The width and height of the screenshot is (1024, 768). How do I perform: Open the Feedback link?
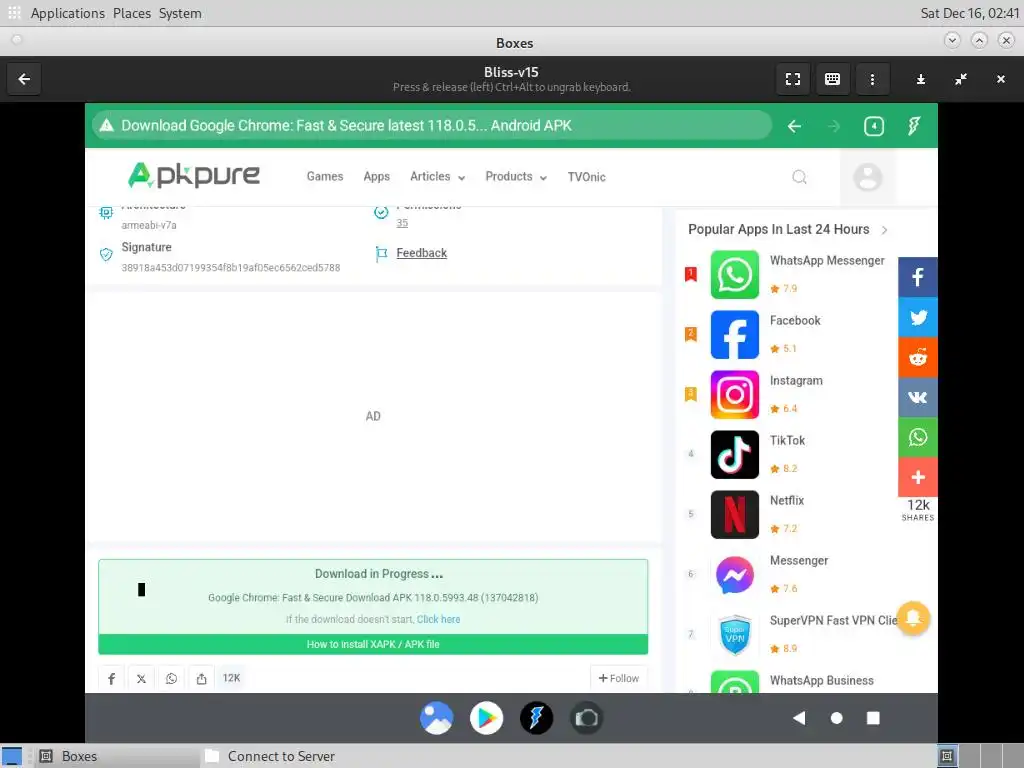(421, 253)
